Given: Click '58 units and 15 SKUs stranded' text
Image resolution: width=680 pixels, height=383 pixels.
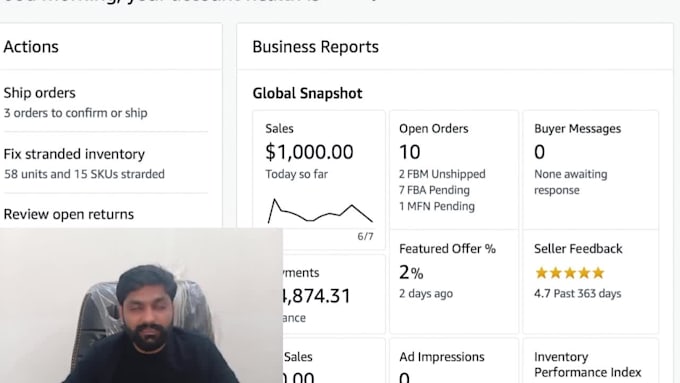Looking at the screenshot, I should (84, 174).
